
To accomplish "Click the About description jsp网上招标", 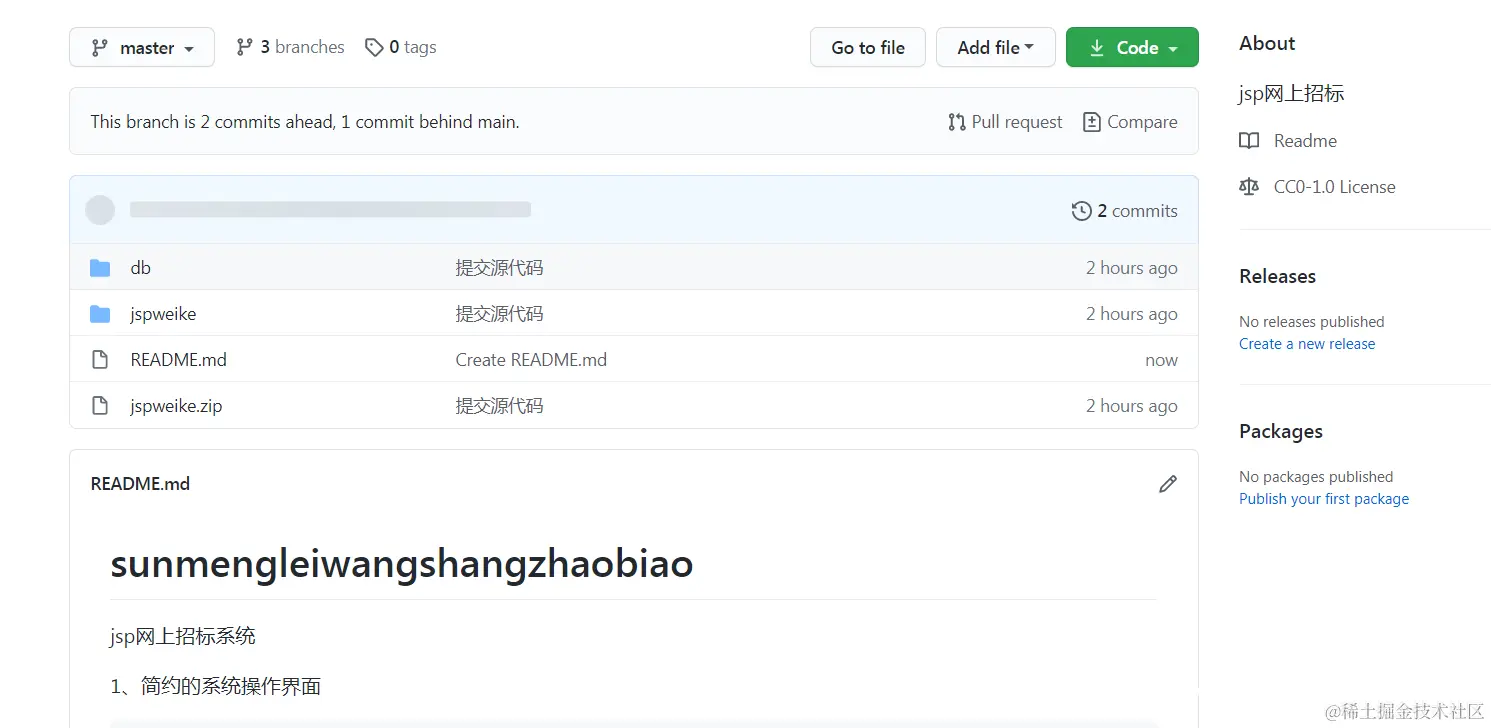I will point(1292,93).
